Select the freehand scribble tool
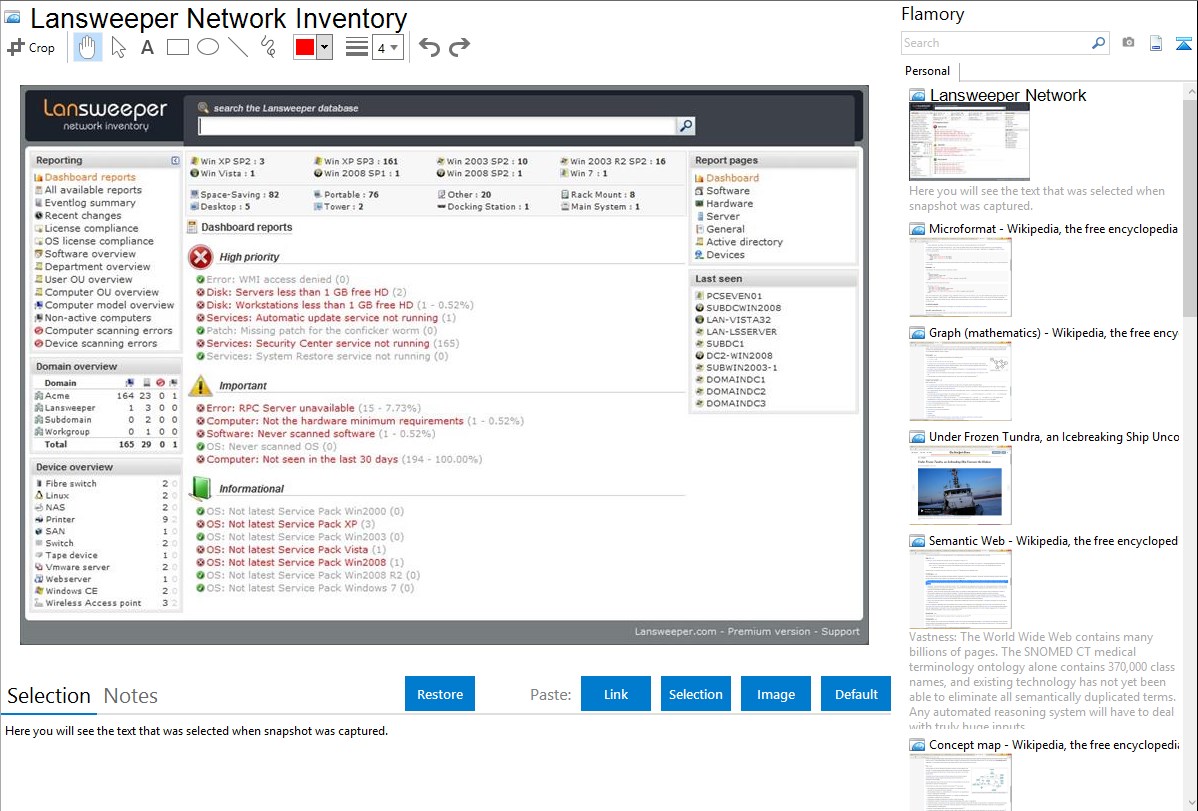This screenshot has height=811, width=1198. click(x=268, y=47)
